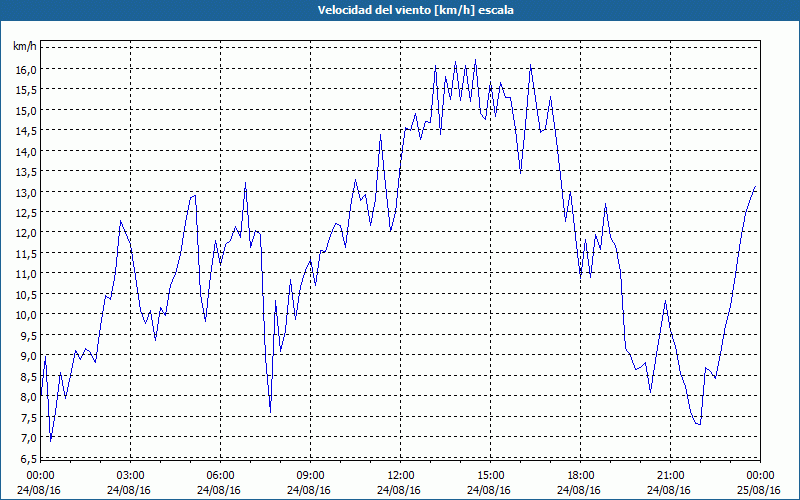The image size is (800, 500).
Task: Click the 03:00 time label
Action: (130, 476)
